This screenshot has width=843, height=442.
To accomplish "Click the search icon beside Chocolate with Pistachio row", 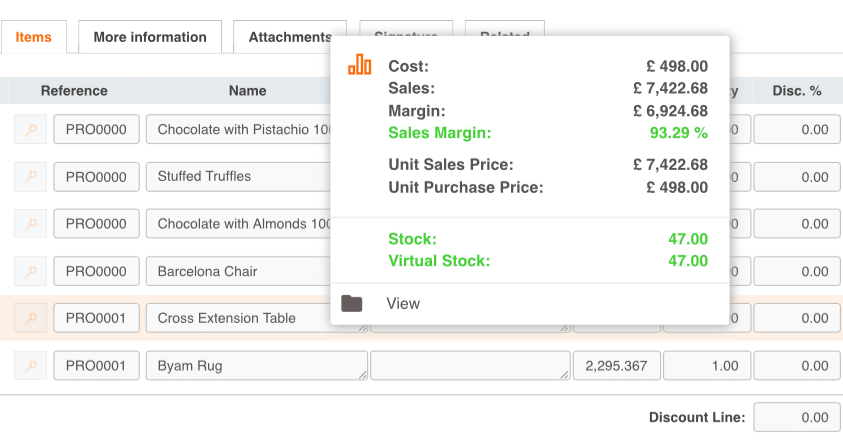I will point(30,130).
